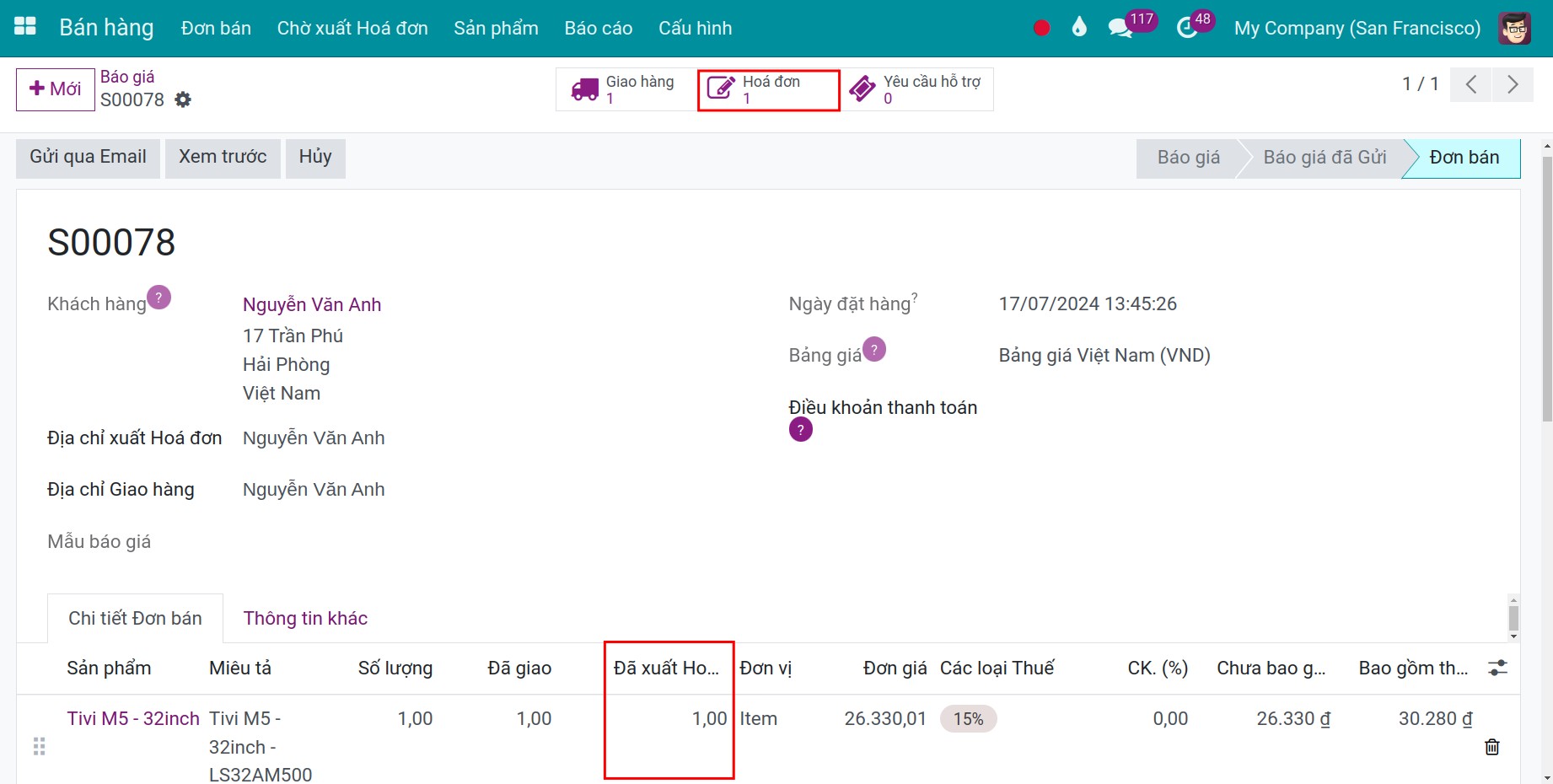Image resolution: width=1553 pixels, height=784 pixels.
Task: Open Chờ xuất Hoá đơn menu
Action: click(x=352, y=28)
